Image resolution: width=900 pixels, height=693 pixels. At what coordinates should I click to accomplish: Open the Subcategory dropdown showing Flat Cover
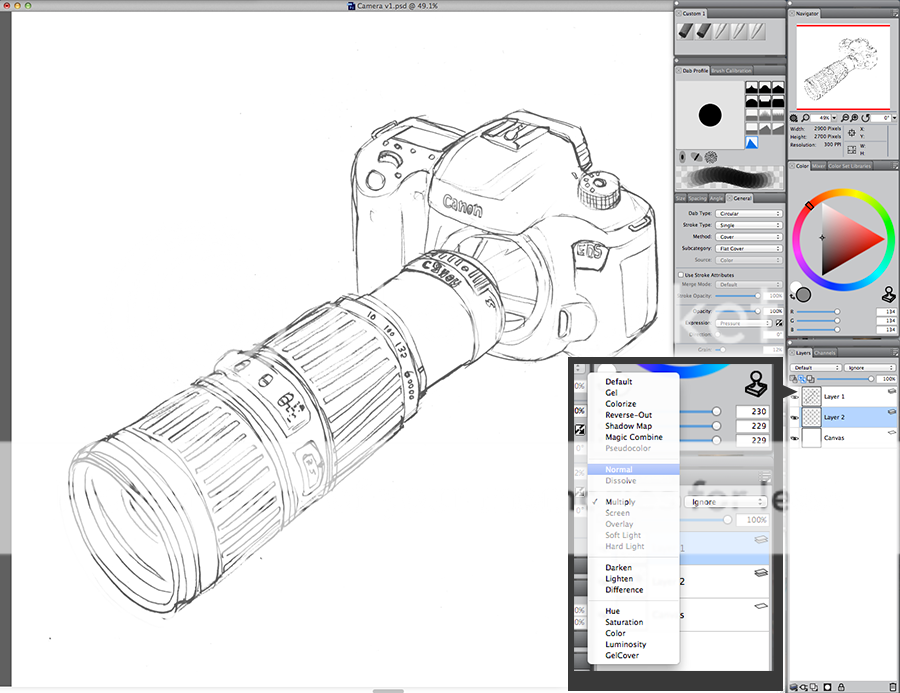[x=749, y=248]
